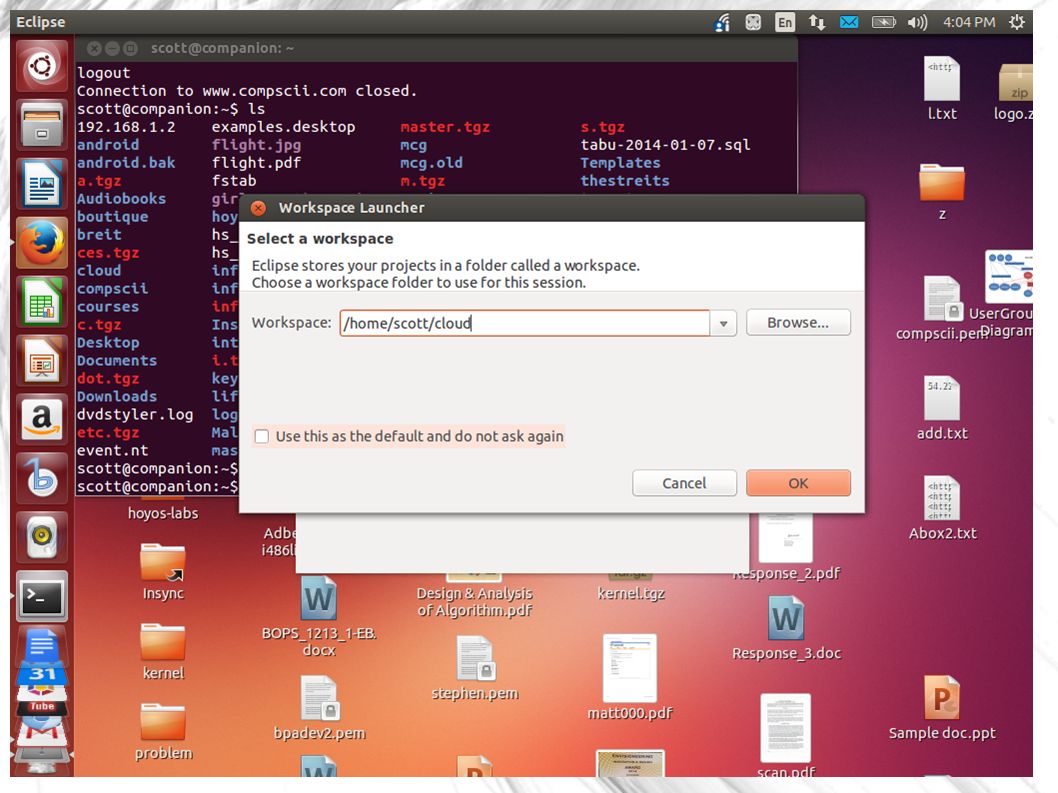Click 'tabu-2014-01-07.sql' in terminal listing

pyautogui.click(x=665, y=144)
